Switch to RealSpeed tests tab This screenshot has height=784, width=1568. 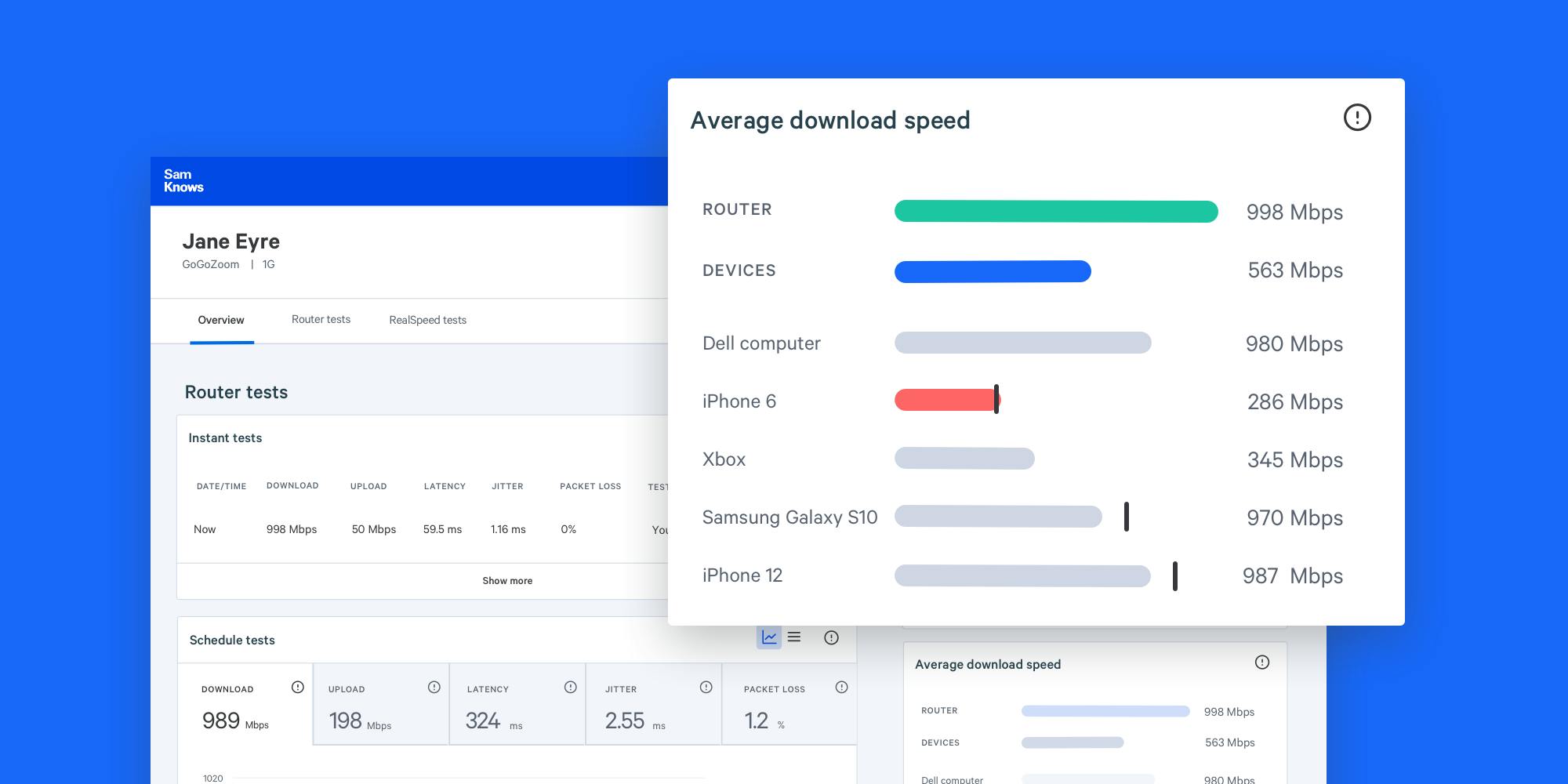pos(428,320)
